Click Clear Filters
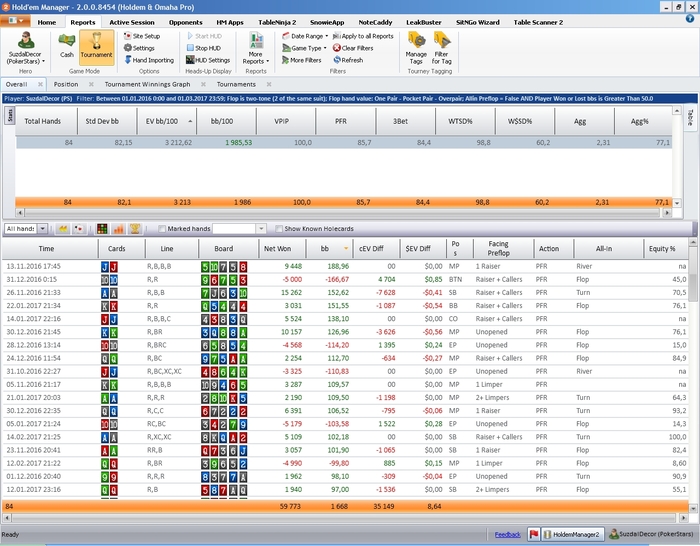Image resolution: width=700 pixels, height=546 pixels. click(x=353, y=48)
